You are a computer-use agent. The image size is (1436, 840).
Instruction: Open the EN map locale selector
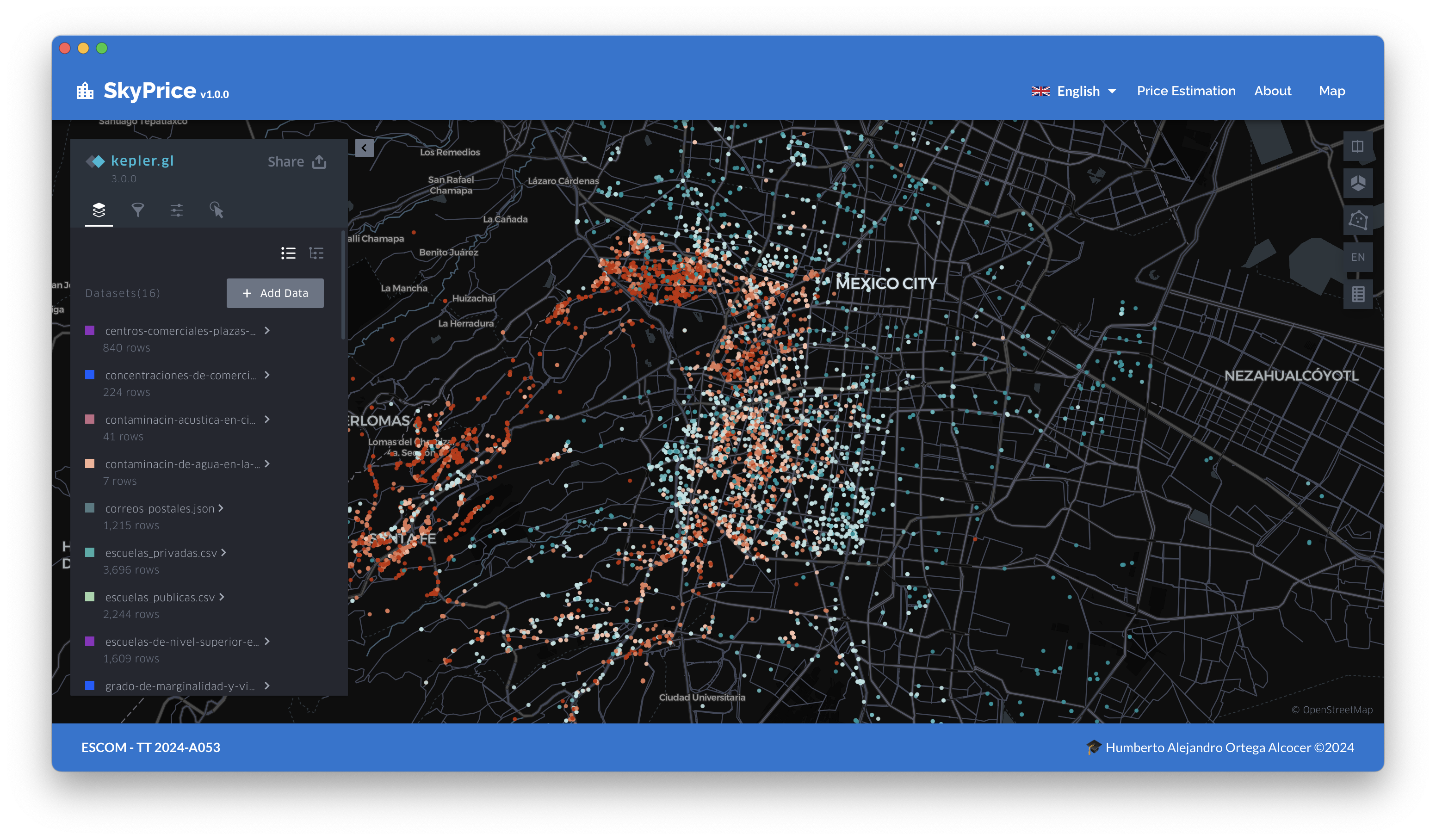1357,257
